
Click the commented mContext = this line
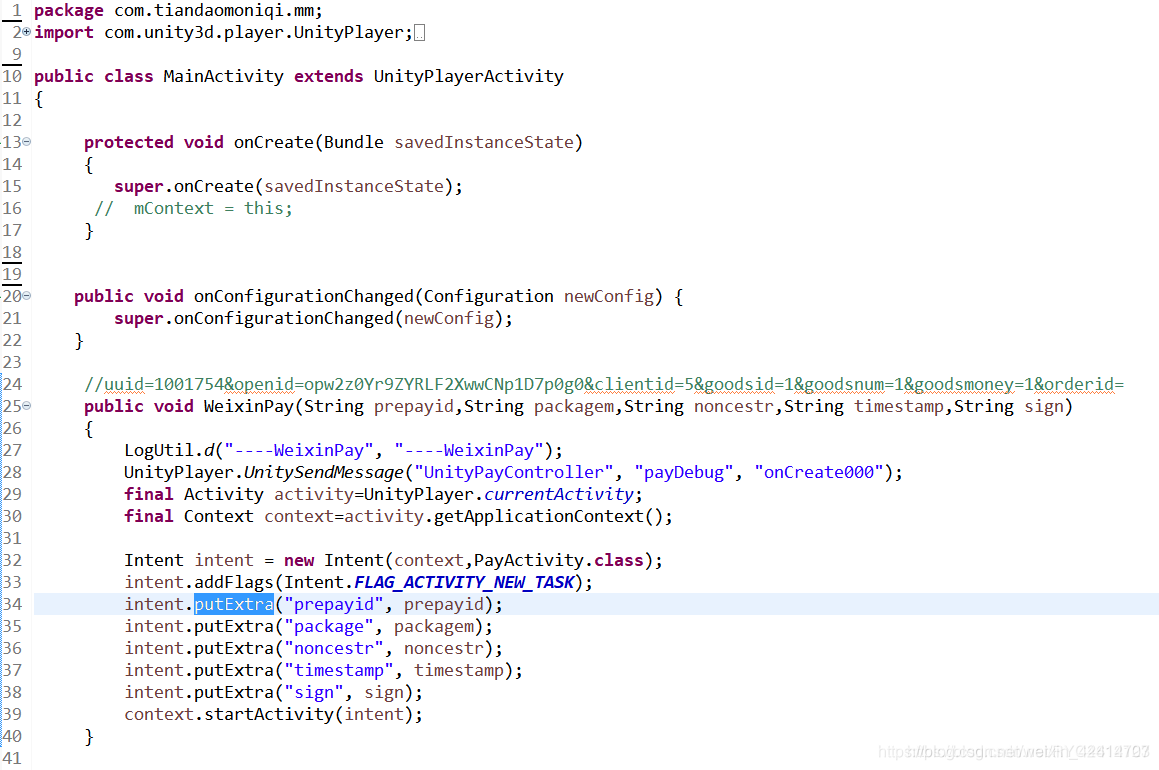tap(194, 208)
